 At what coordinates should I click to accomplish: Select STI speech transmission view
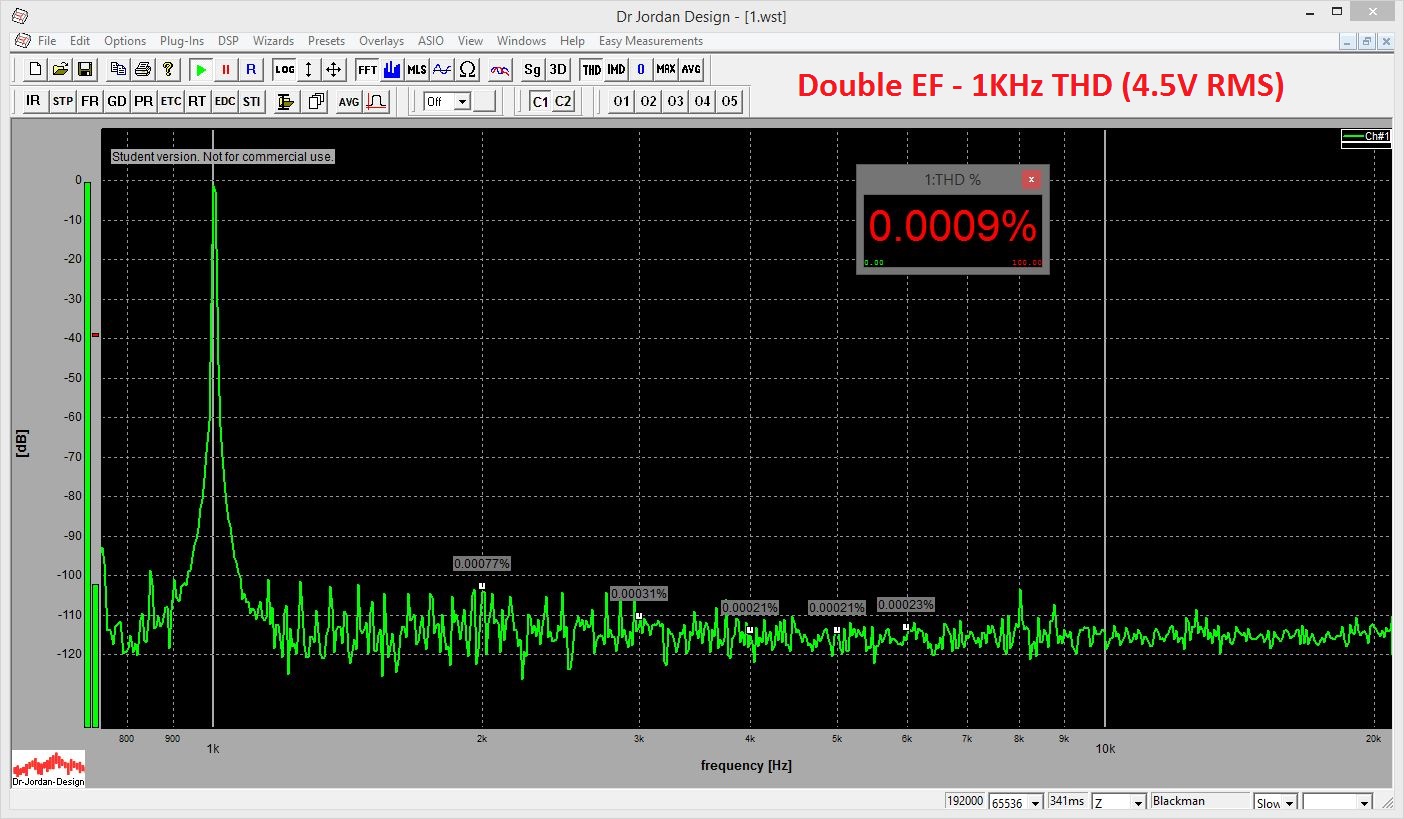[x=252, y=101]
